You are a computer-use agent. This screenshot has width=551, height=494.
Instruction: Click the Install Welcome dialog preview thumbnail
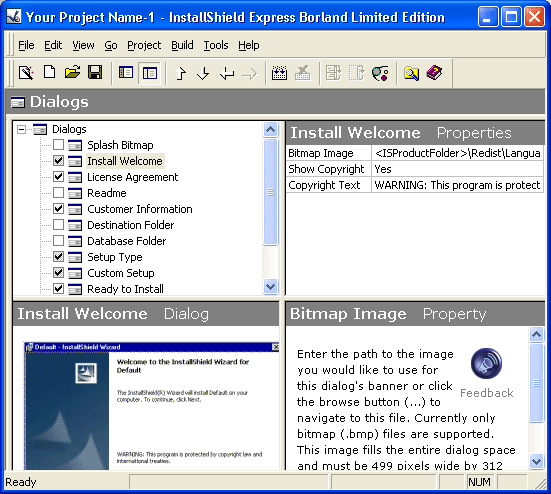[151, 406]
